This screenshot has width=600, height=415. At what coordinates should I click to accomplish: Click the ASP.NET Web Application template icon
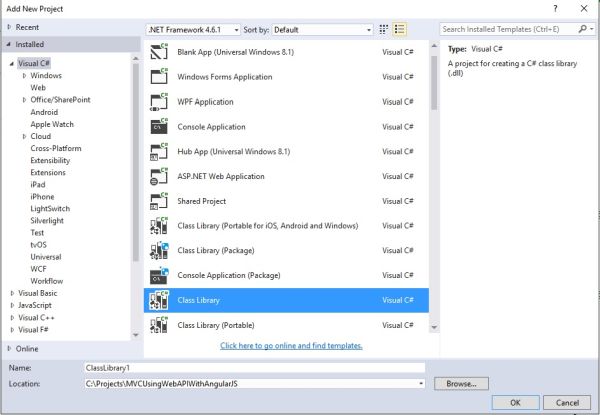159,176
